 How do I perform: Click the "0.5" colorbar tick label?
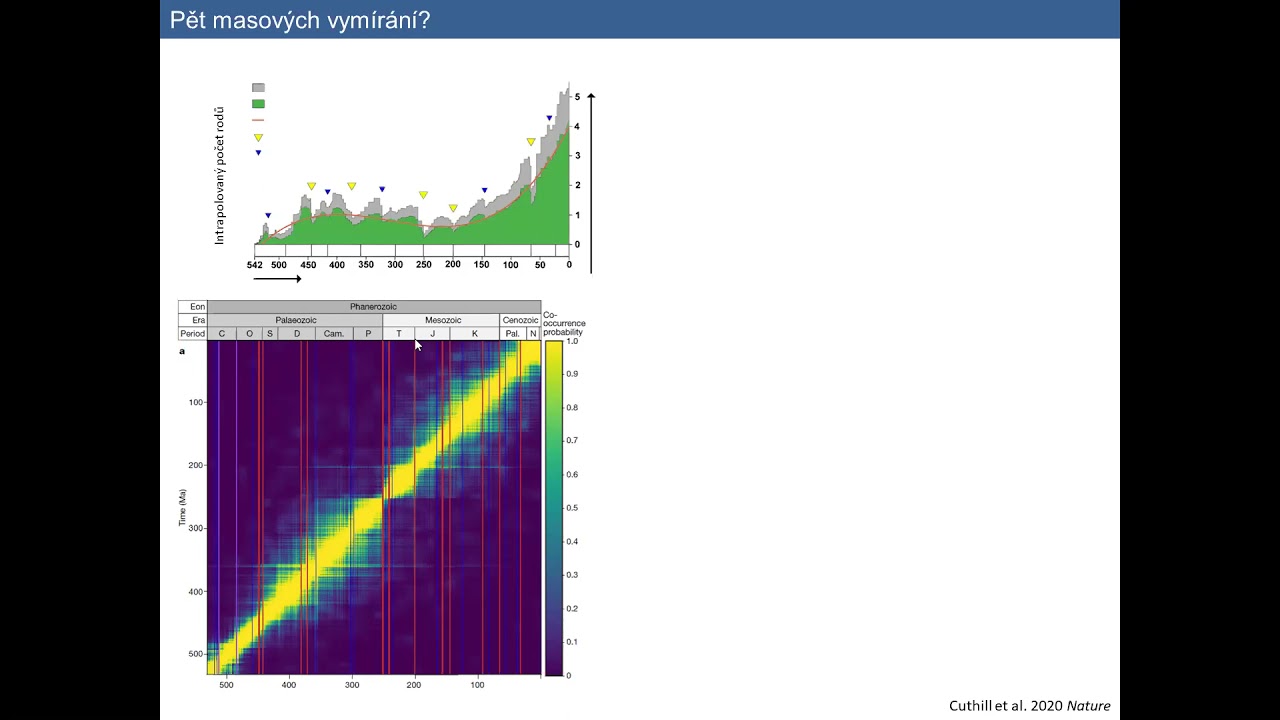tap(572, 508)
